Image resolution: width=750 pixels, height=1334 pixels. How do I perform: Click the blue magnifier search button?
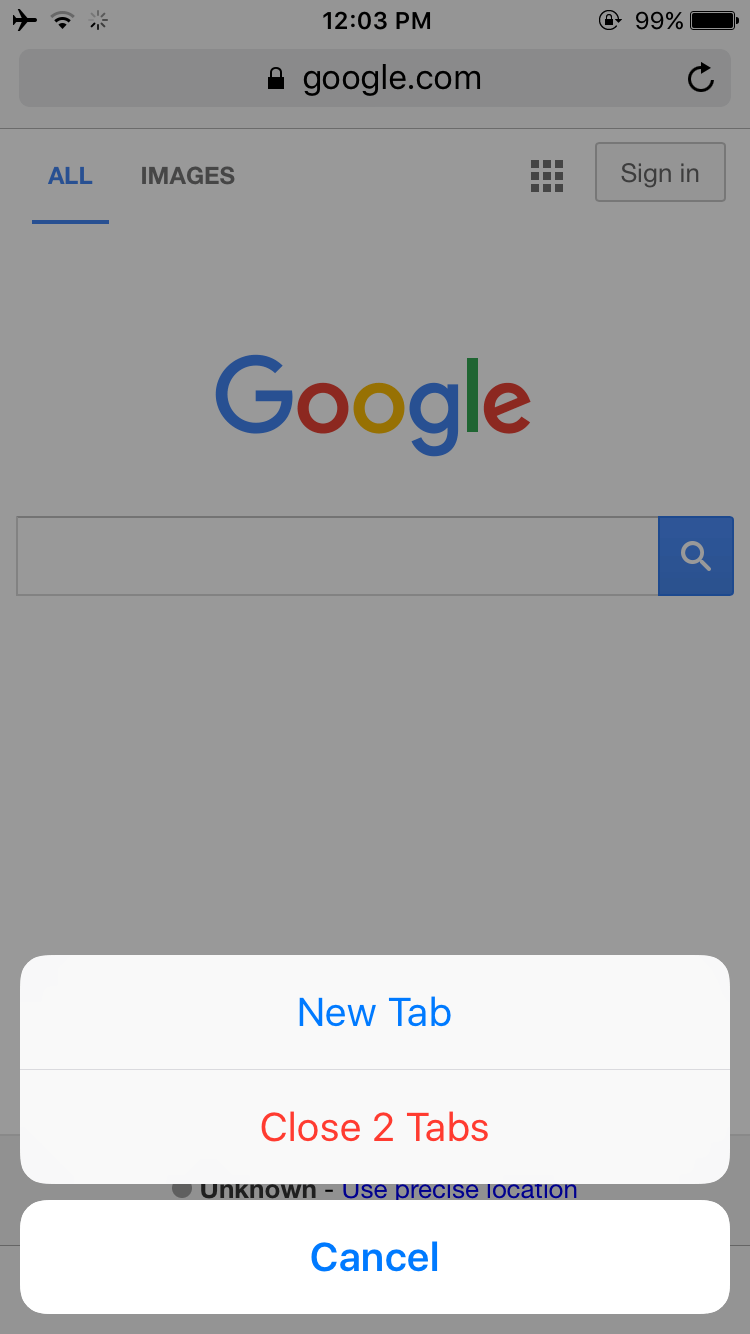point(696,556)
